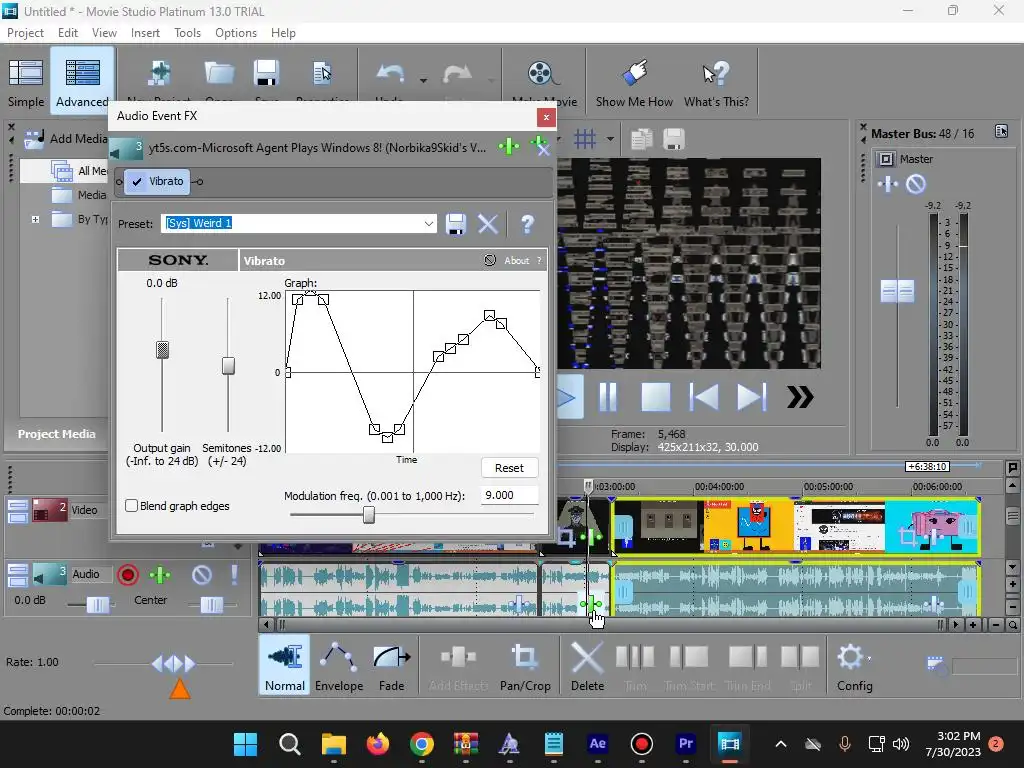Delete selected event with X icon

[587, 665]
